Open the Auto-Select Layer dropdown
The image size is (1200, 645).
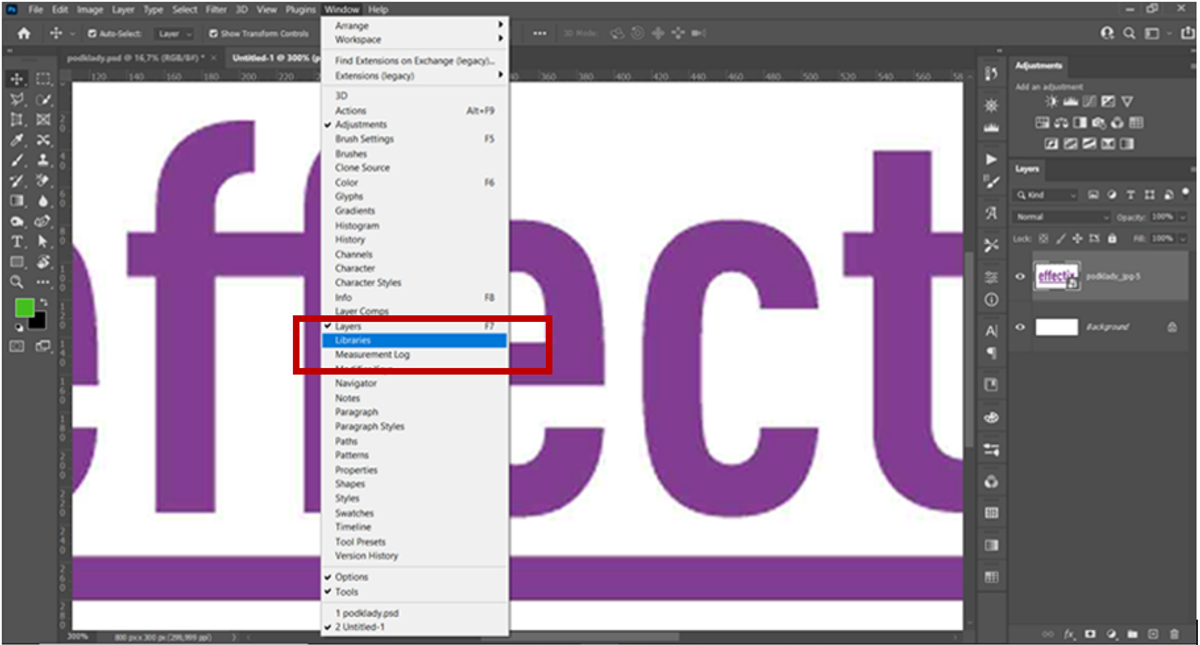pos(174,33)
